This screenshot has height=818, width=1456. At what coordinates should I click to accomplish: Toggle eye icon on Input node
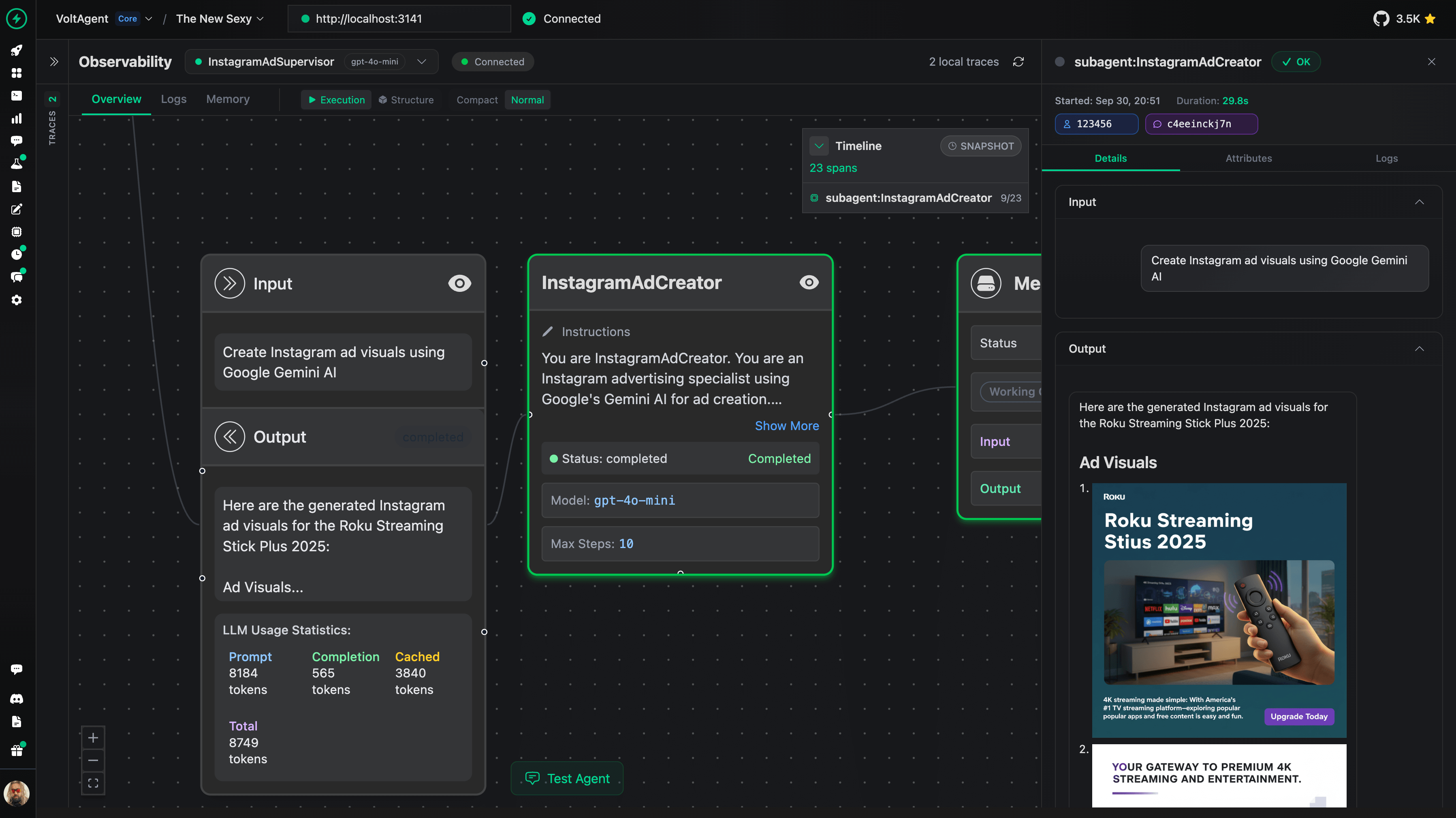pos(459,283)
